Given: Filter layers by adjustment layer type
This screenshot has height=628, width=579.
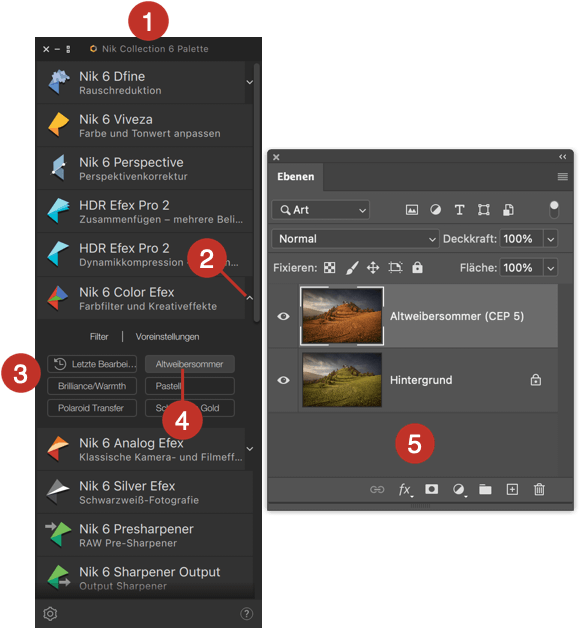Looking at the screenshot, I should tap(435, 210).
